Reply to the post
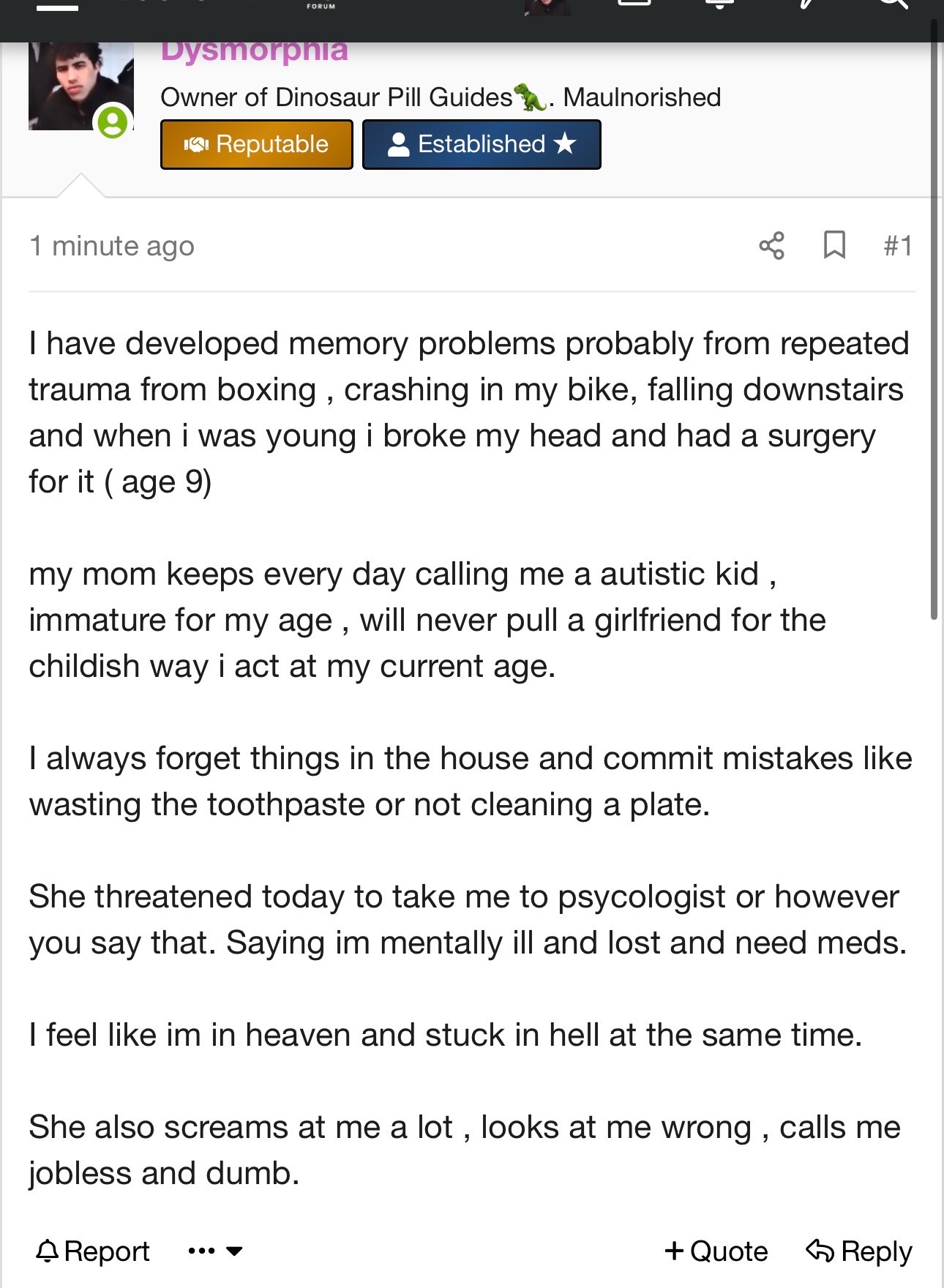Viewport: 944px width, 1288px height. click(859, 1251)
